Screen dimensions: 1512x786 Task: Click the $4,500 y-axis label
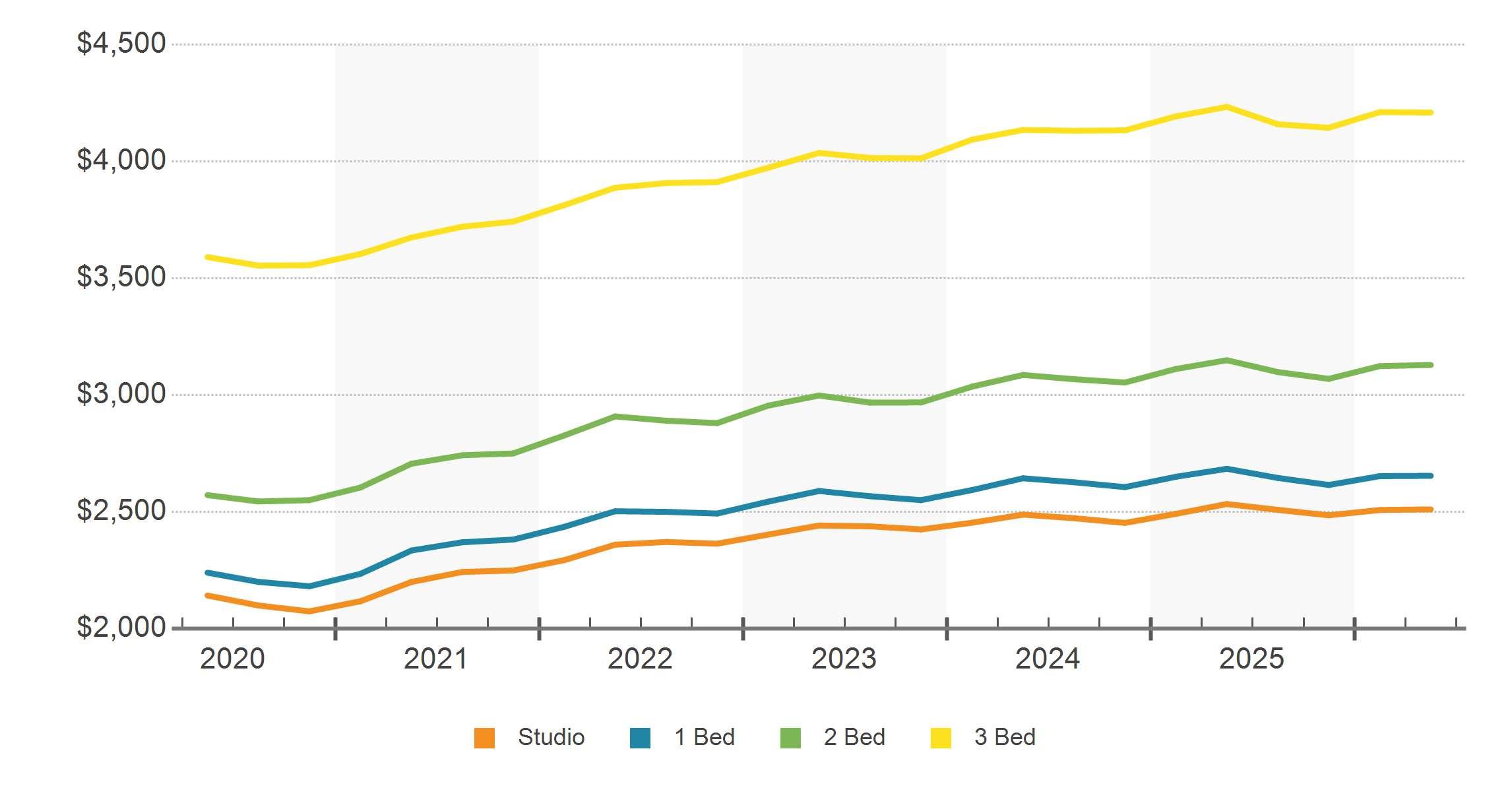click(x=121, y=44)
